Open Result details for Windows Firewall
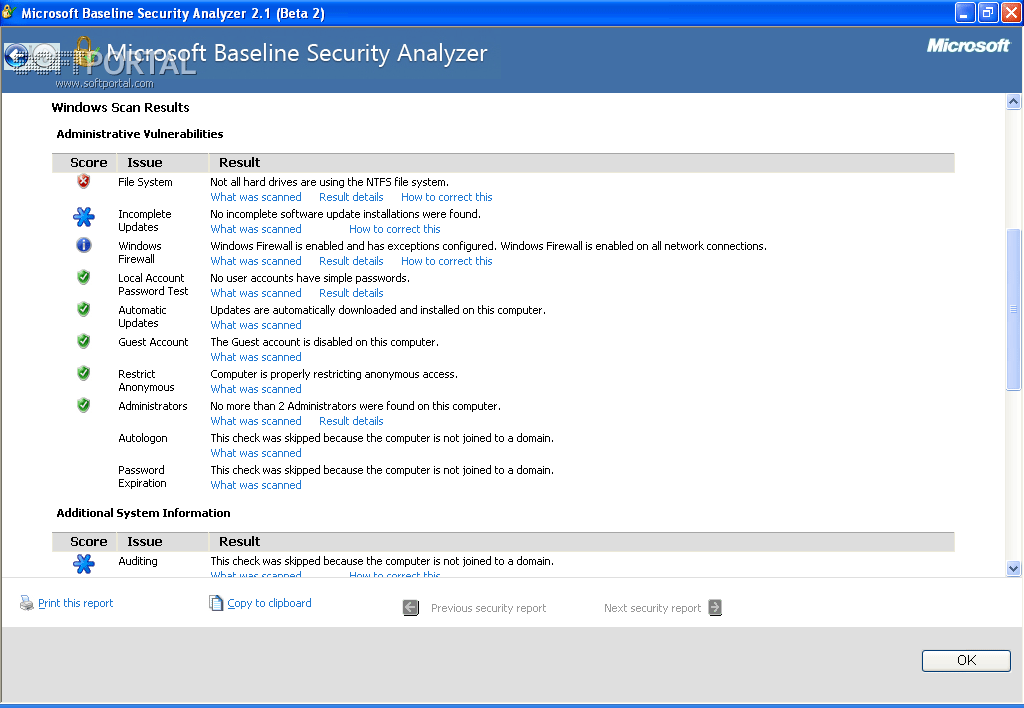Viewport: 1024px width, 708px height. (351, 261)
